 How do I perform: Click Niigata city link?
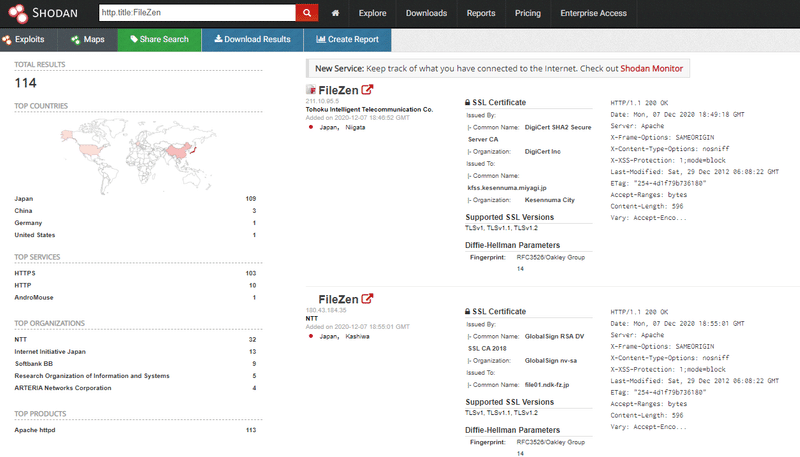point(355,128)
